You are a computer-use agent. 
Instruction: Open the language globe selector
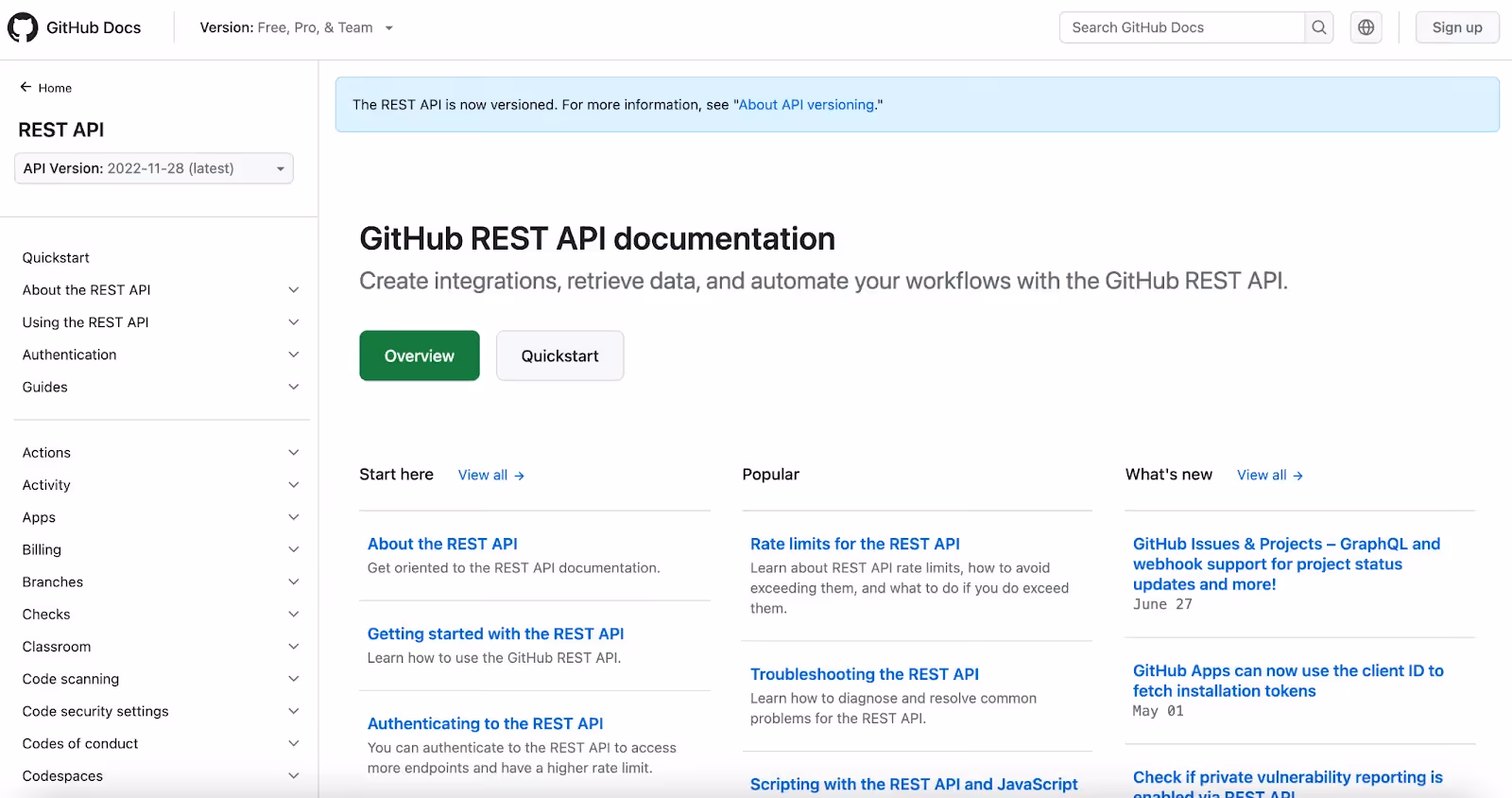pyautogui.click(x=1366, y=27)
